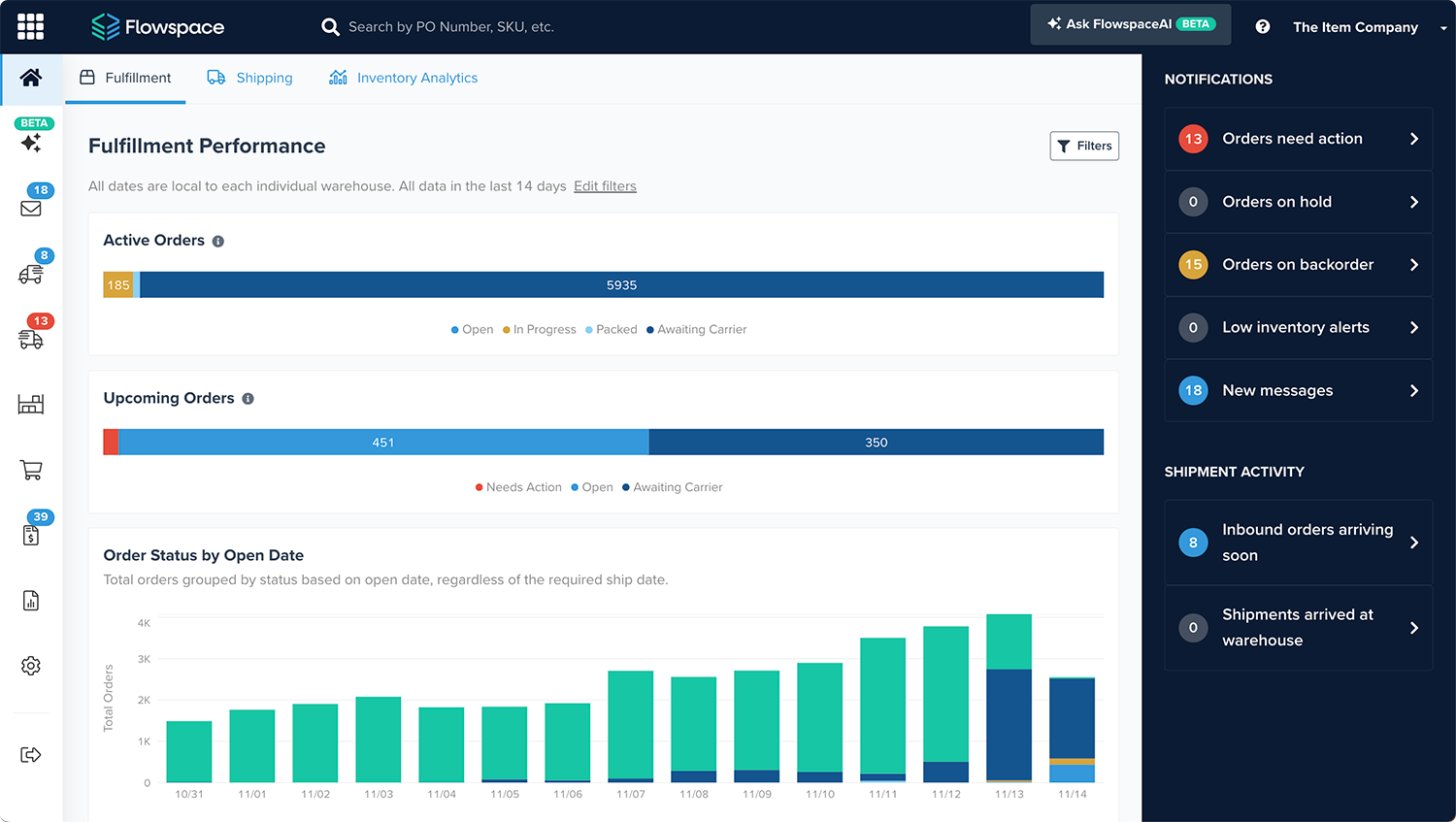Click the Home icon in sidebar
The width and height of the screenshot is (1456, 822).
(31, 78)
